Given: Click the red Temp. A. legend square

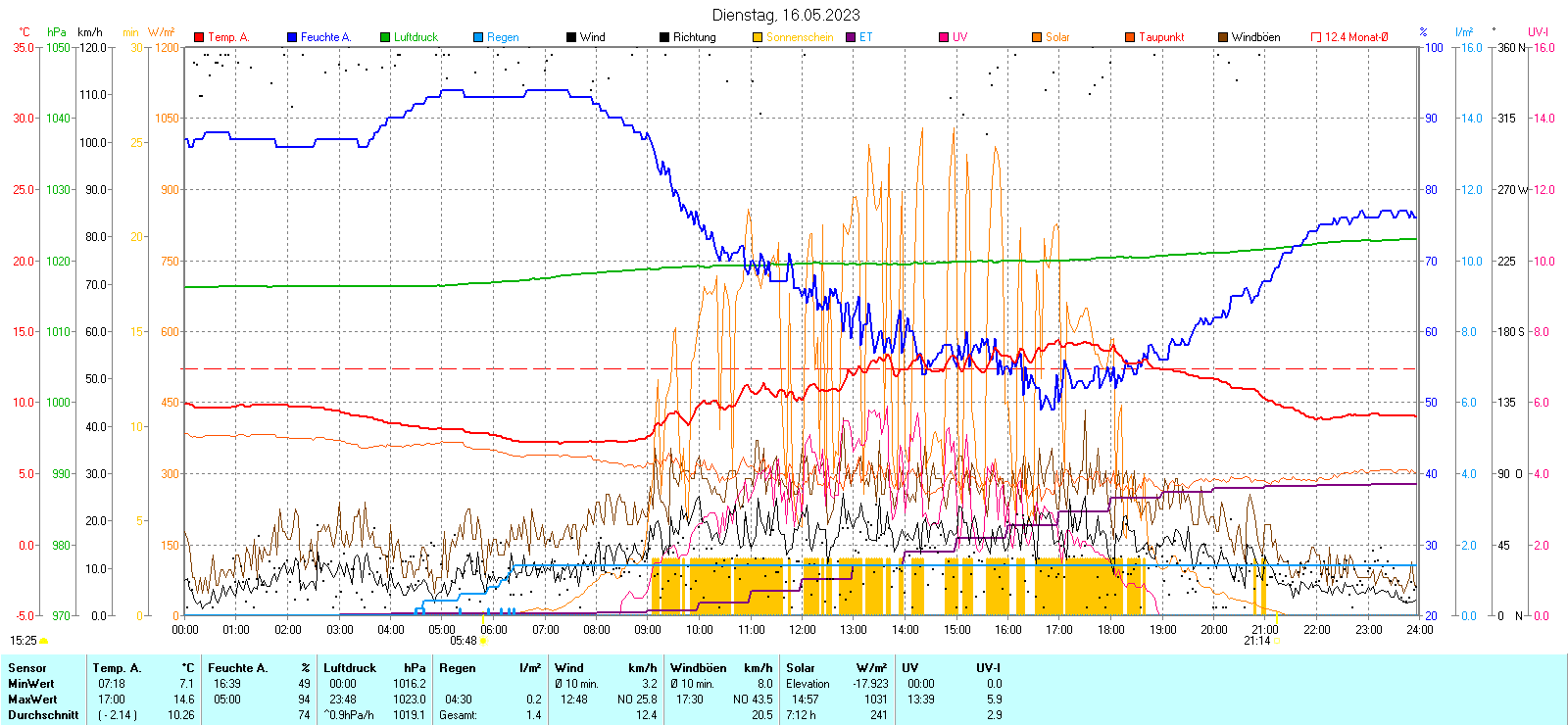Looking at the screenshot, I should [x=199, y=37].
